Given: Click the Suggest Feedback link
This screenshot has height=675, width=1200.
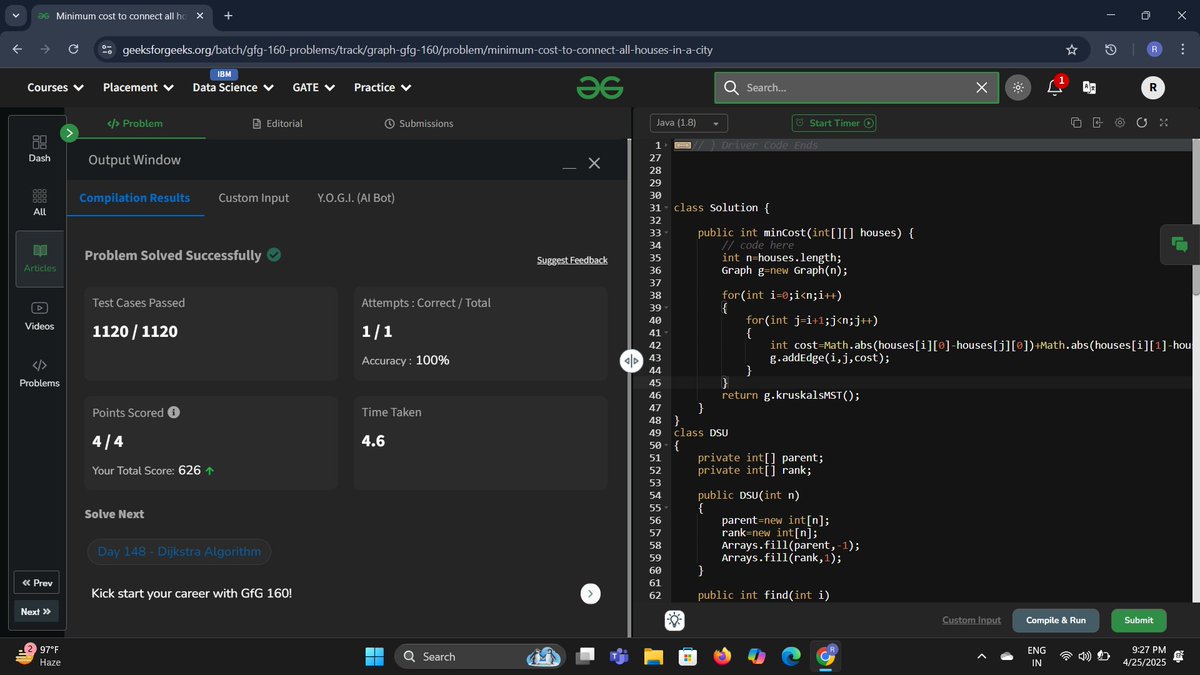Looking at the screenshot, I should [572, 260].
